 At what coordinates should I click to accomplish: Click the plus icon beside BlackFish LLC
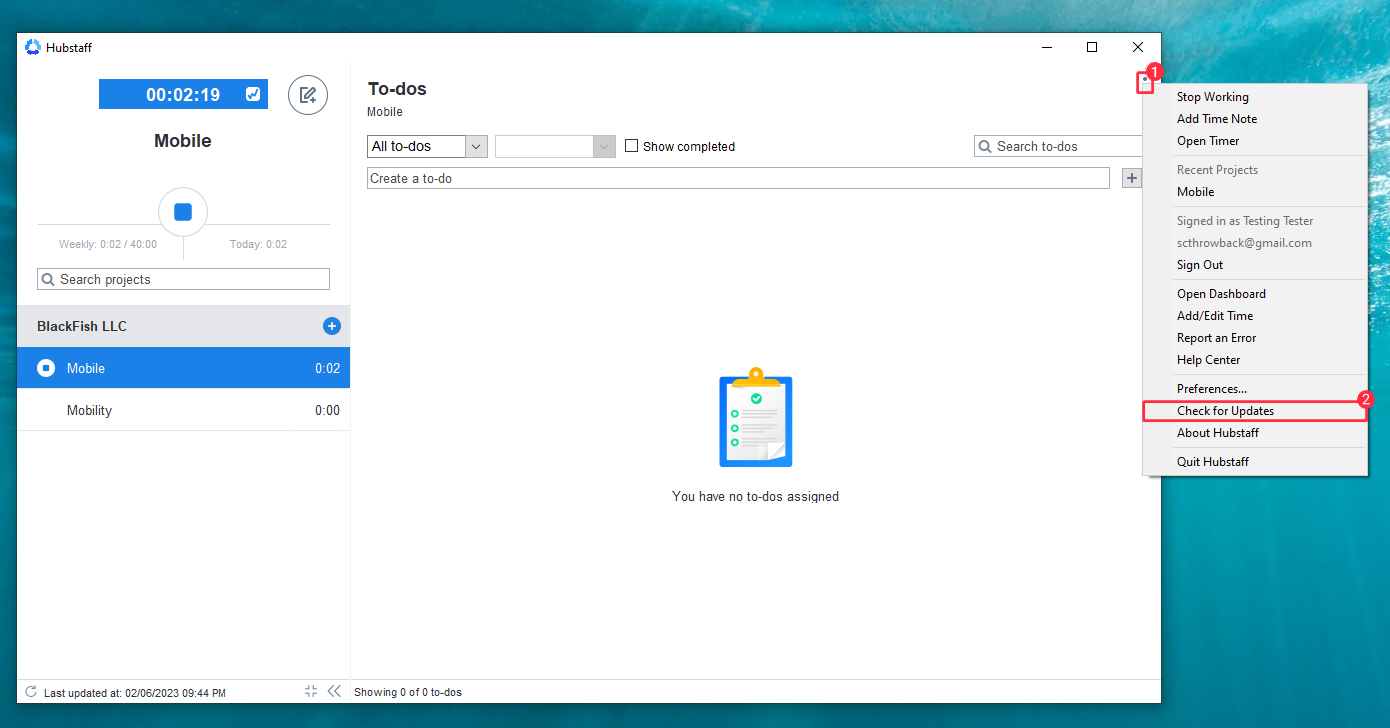[x=332, y=326]
